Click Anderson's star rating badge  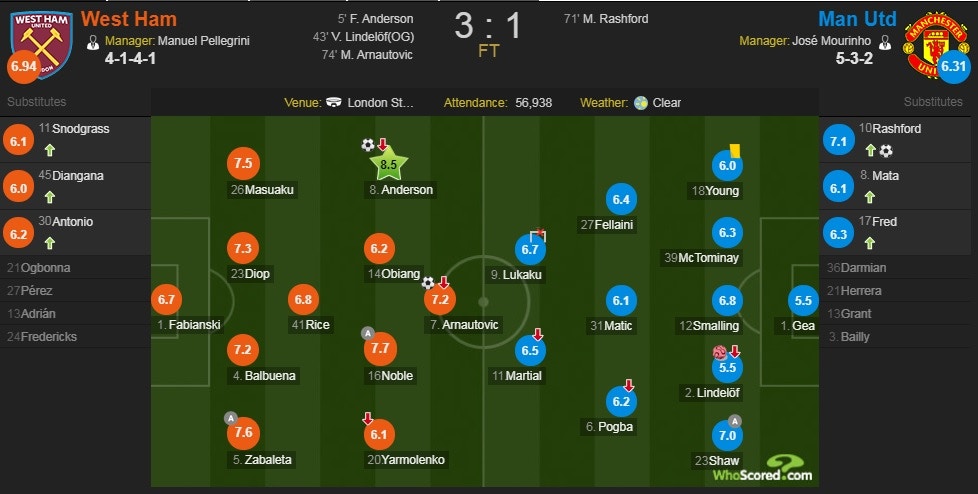pyautogui.click(x=392, y=164)
